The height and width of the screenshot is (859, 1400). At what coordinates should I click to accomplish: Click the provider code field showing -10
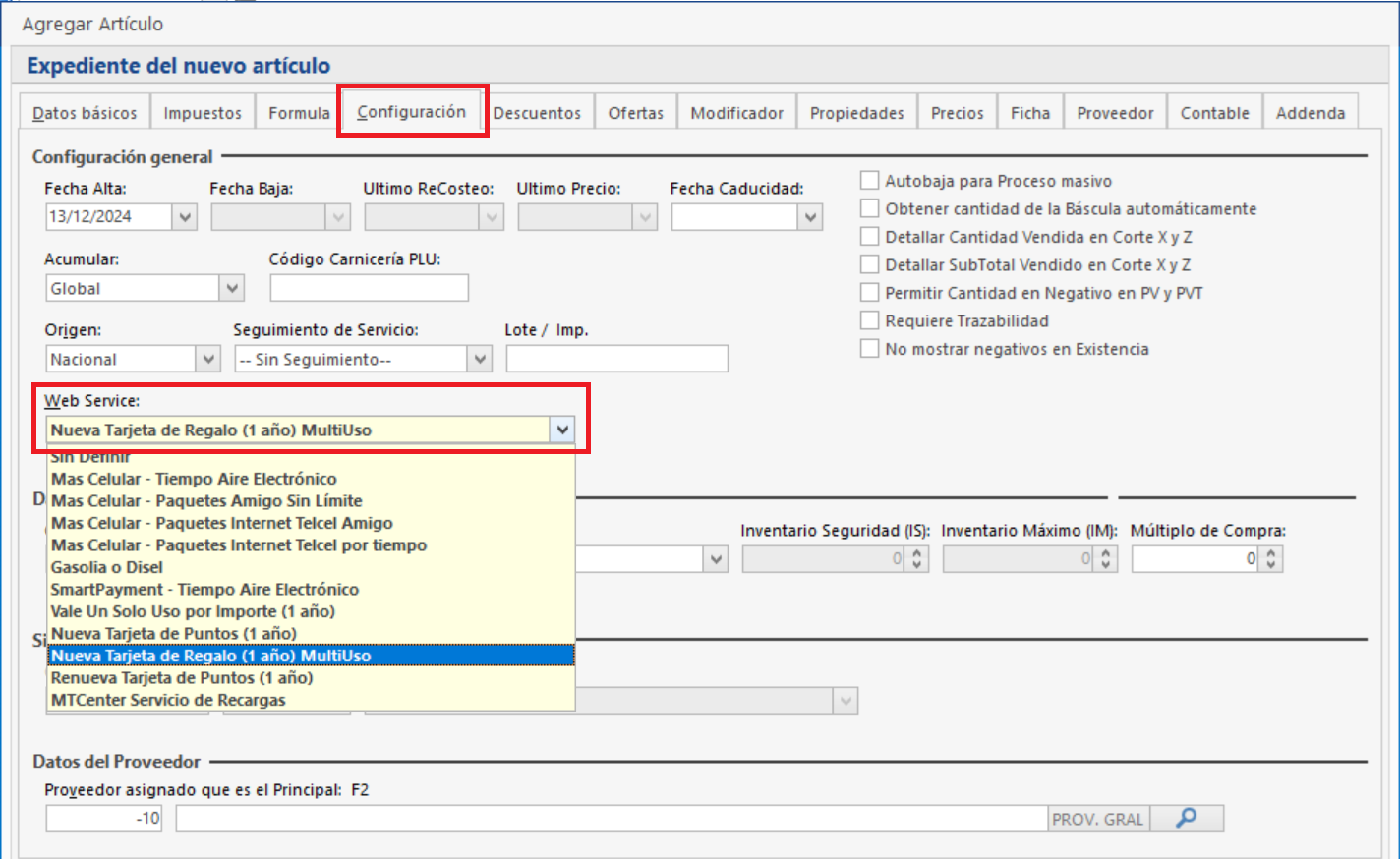[104, 819]
